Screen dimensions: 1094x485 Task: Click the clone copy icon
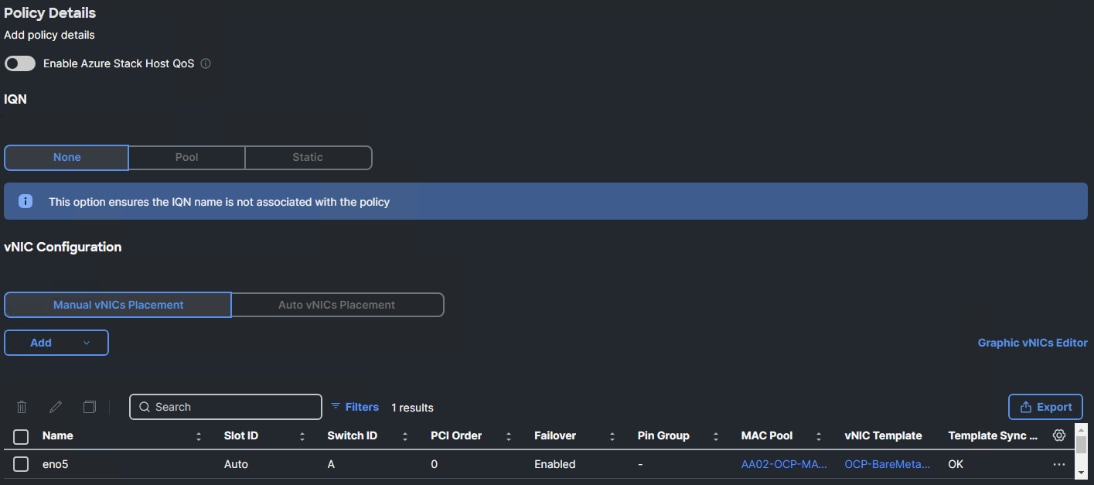pyautogui.click(x=89, y=407)
